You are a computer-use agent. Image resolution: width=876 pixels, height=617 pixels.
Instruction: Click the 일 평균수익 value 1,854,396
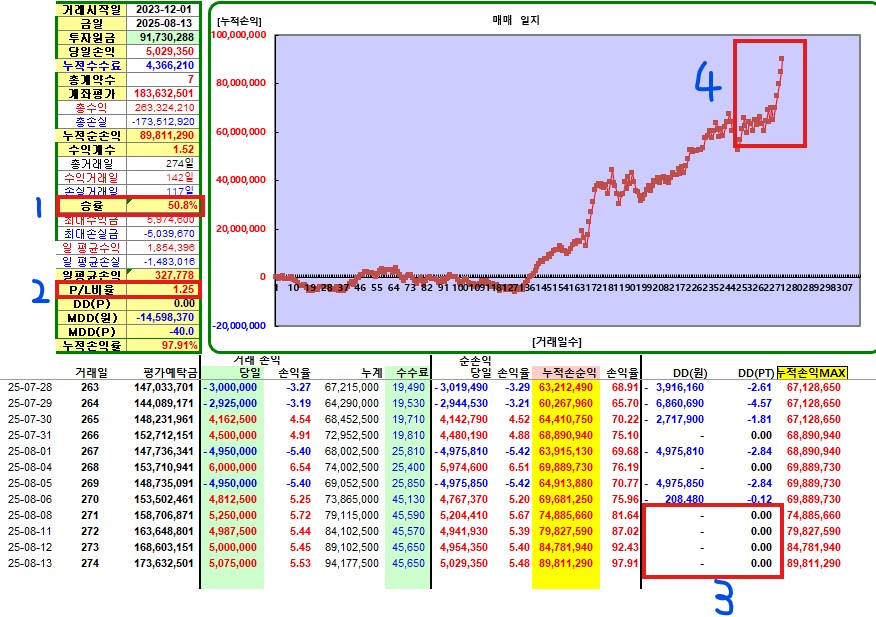pos(163,247)
